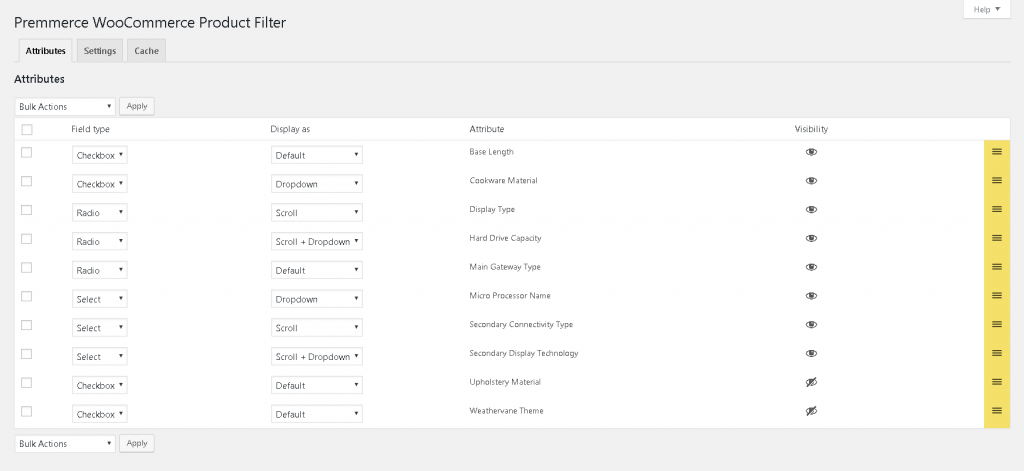Hide the Cookware Material attribute via eye icon

[x=811, y=181]
